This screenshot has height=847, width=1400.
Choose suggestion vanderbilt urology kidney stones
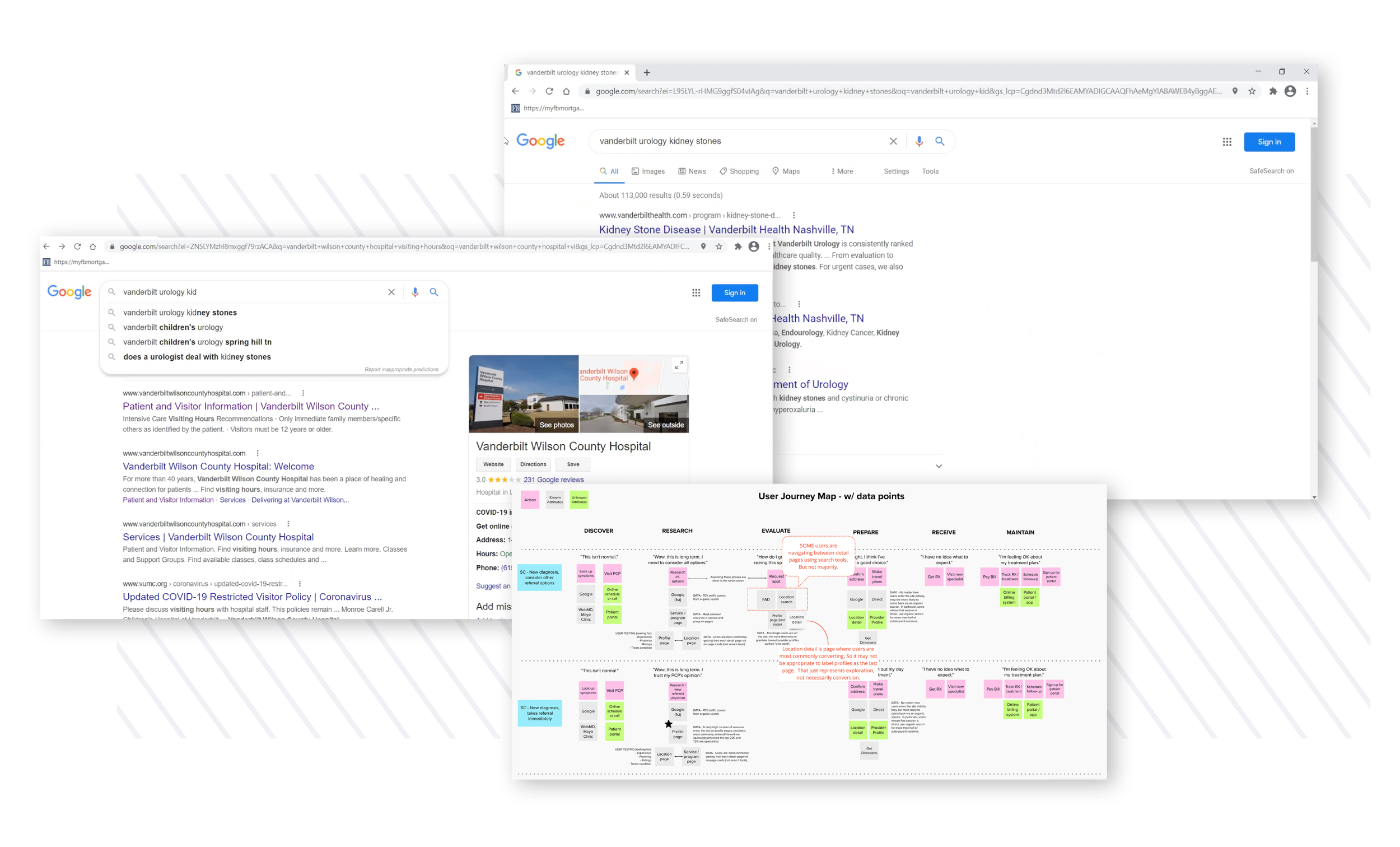tap(180, 313)
